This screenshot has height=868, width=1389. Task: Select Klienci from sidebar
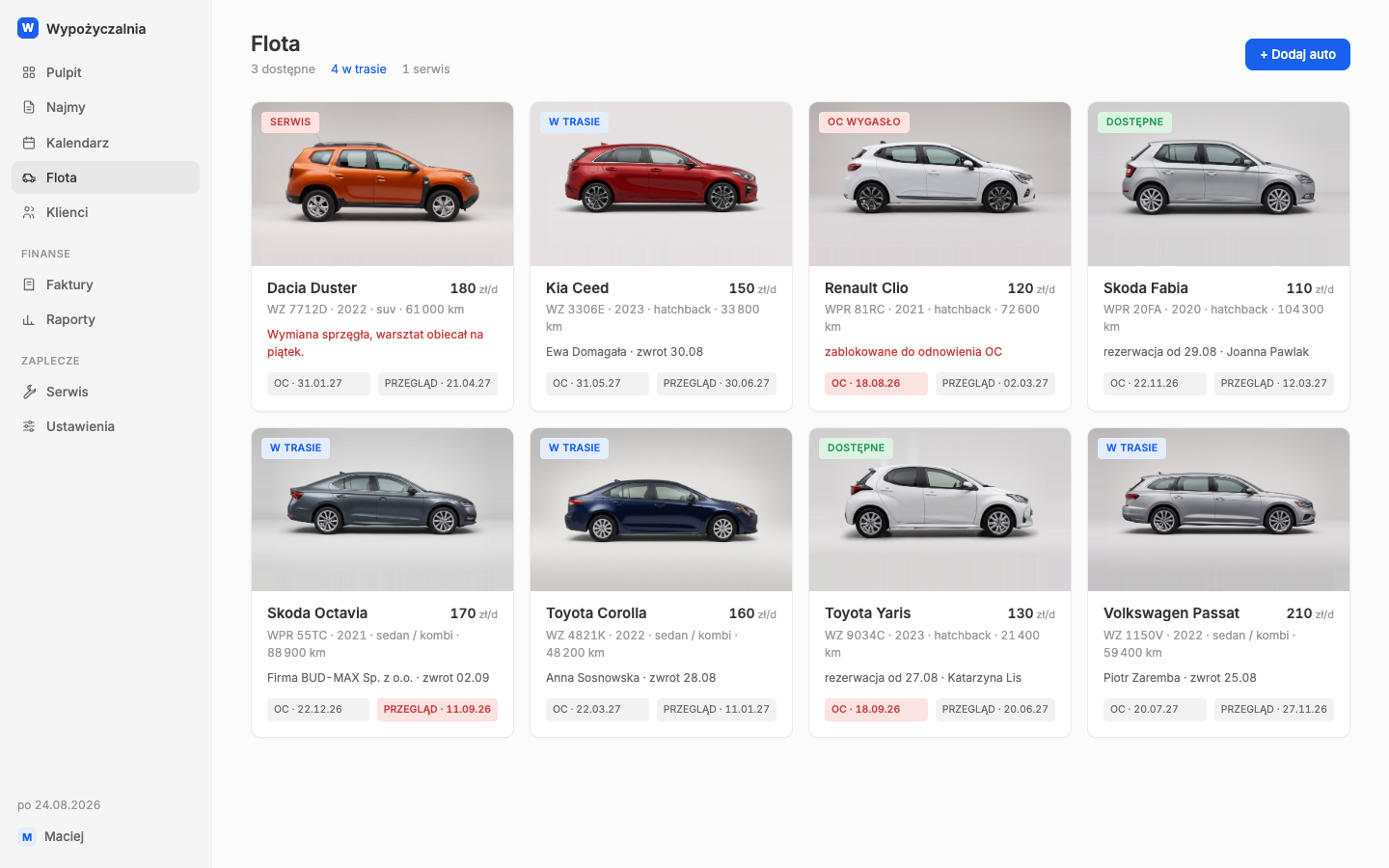(105, 212)
